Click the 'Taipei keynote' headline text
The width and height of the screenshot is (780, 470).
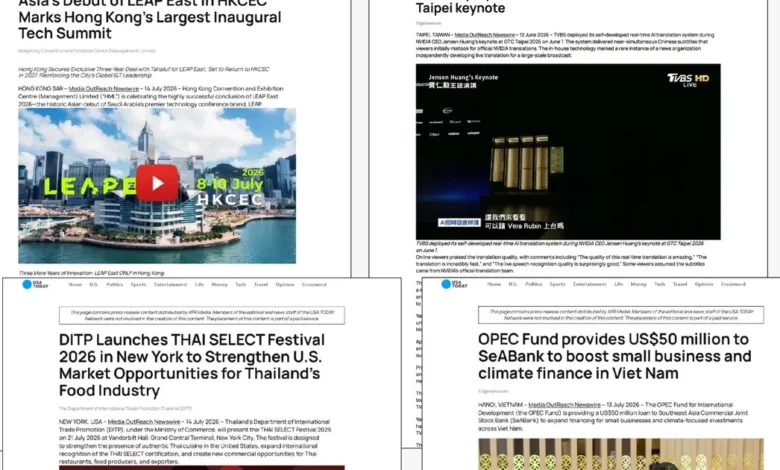pos(460,8)
